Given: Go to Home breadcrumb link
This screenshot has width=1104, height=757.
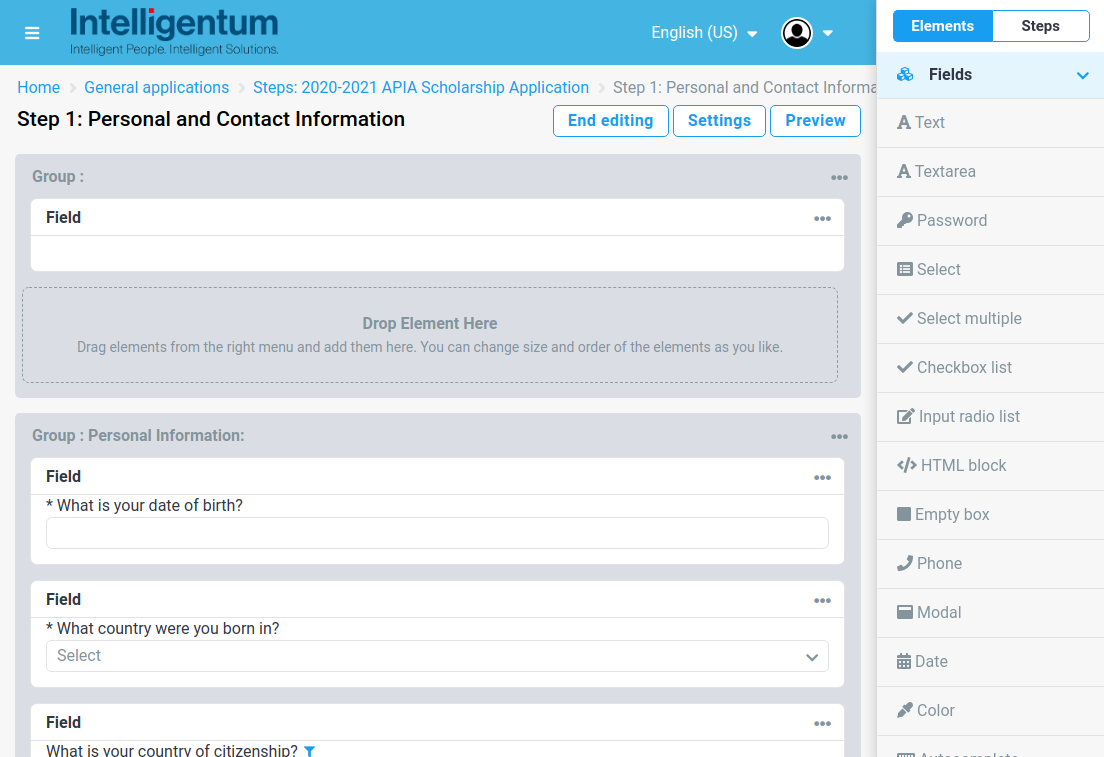Looking at the screenshot, I should click(39, 87).
